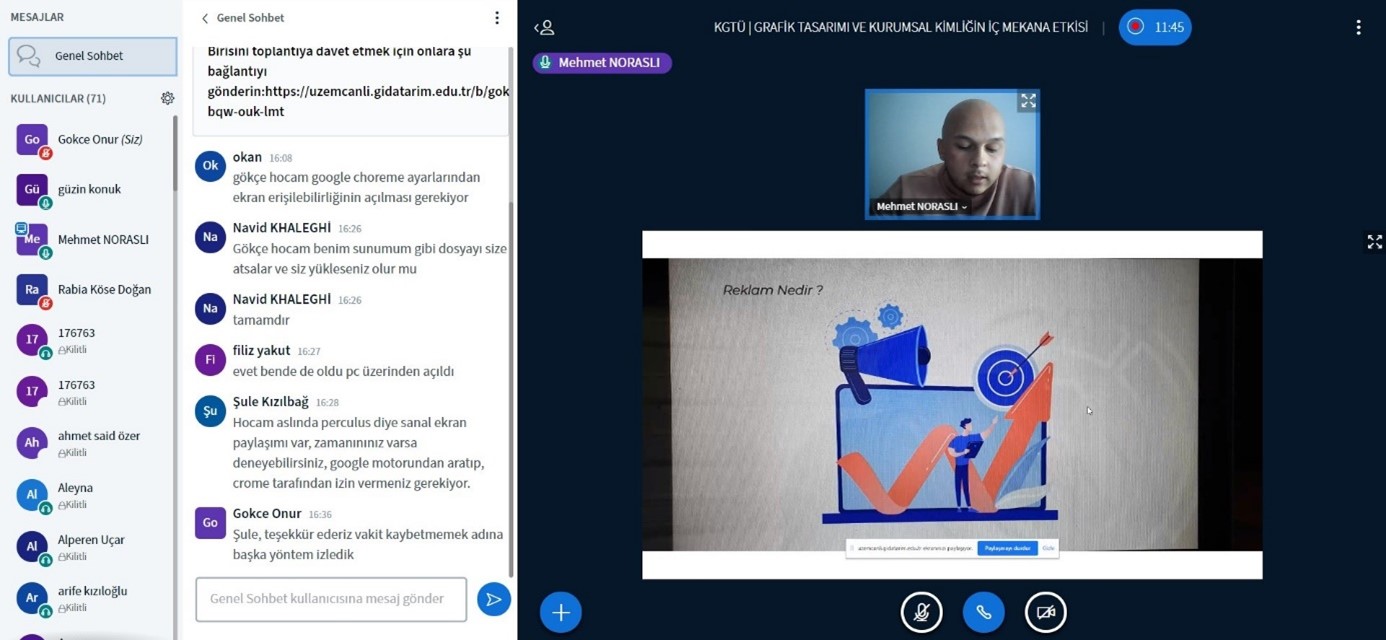This screenshot has width=1386, height=640.
Task: Click Gokce Onur avatar in user list
Action: [x=32, y=140]
